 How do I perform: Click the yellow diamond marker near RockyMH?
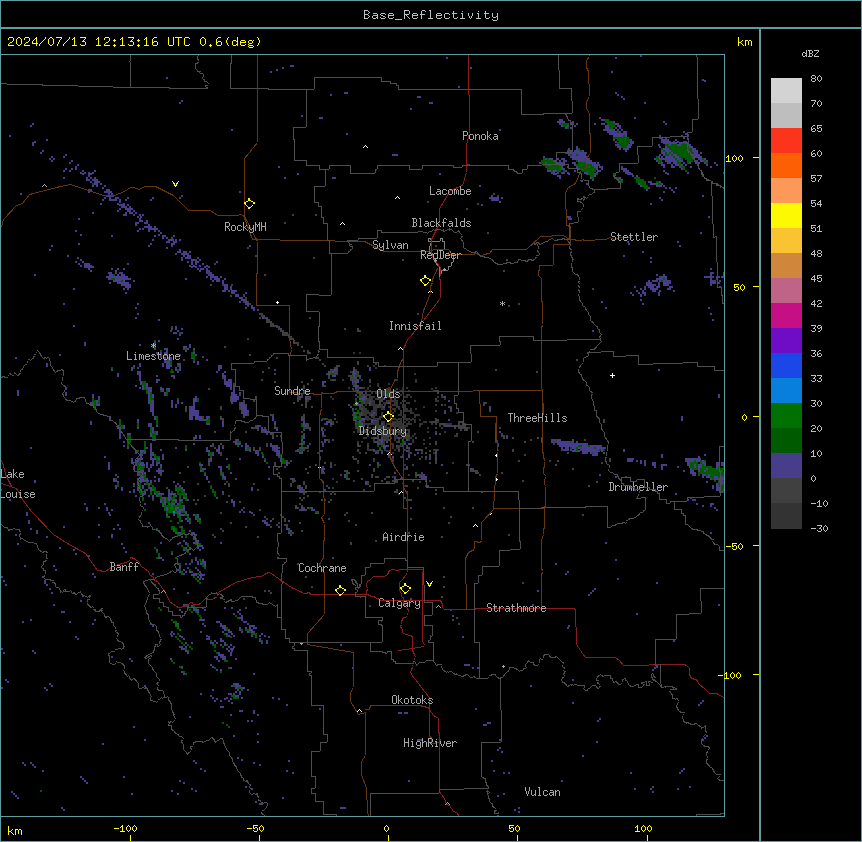tap(250, 203)
